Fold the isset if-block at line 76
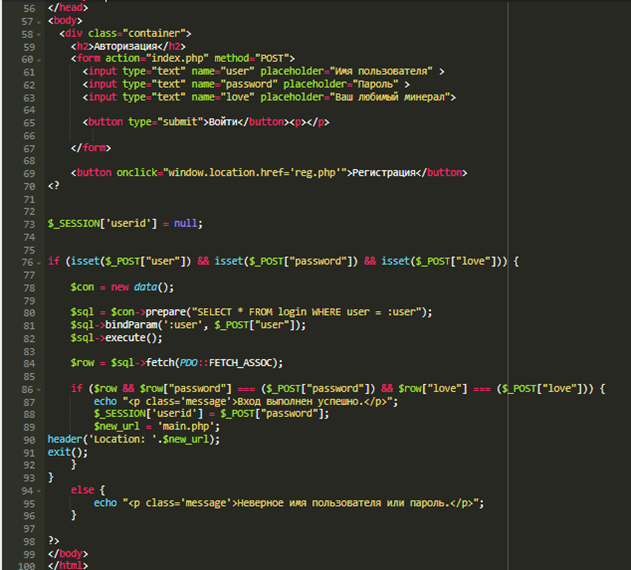Viewport: 631px width, 570px height. point(39,263)
